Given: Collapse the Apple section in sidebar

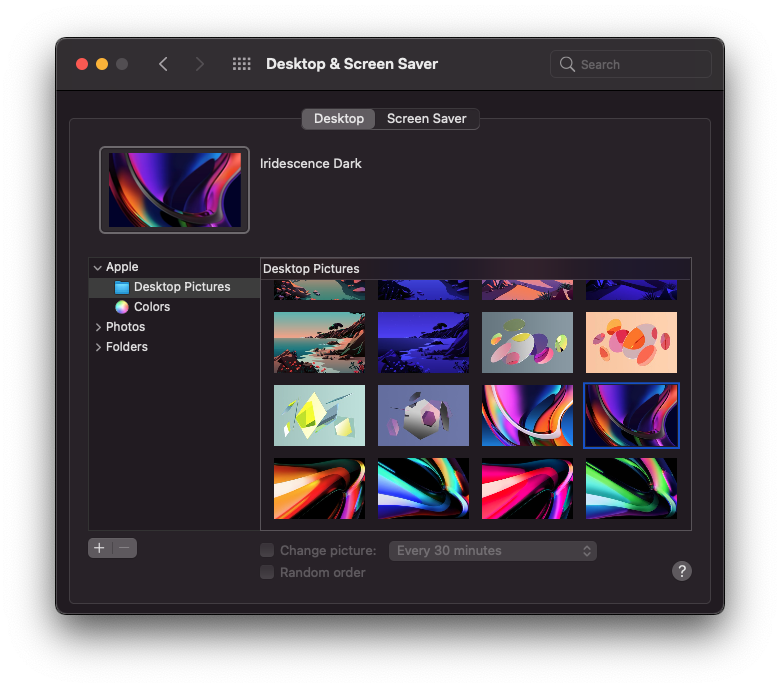Looking at the screenshot, I should point(97,267).
